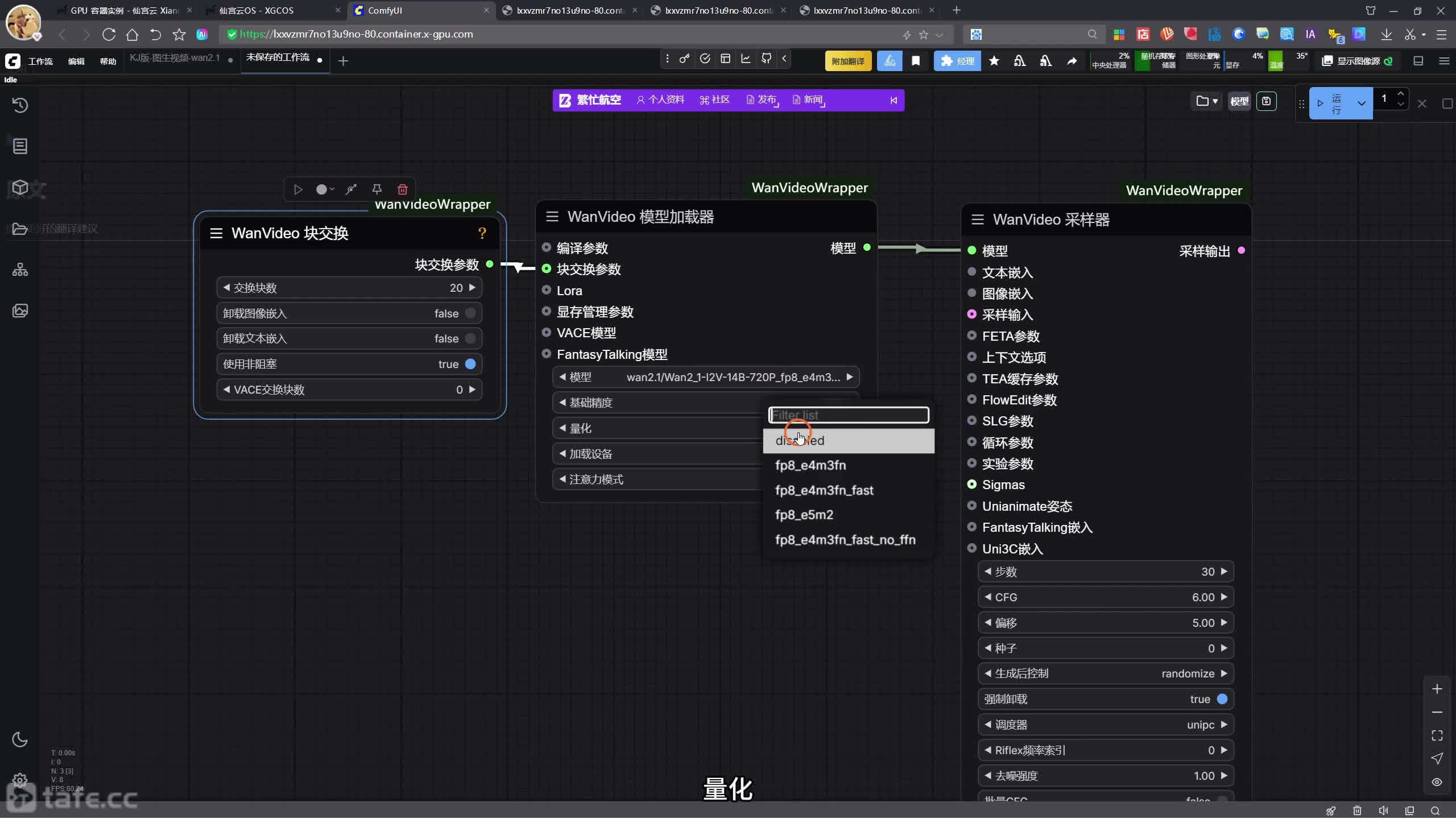Open the 生成后控制 randomize dropdown

point(1106,673)
